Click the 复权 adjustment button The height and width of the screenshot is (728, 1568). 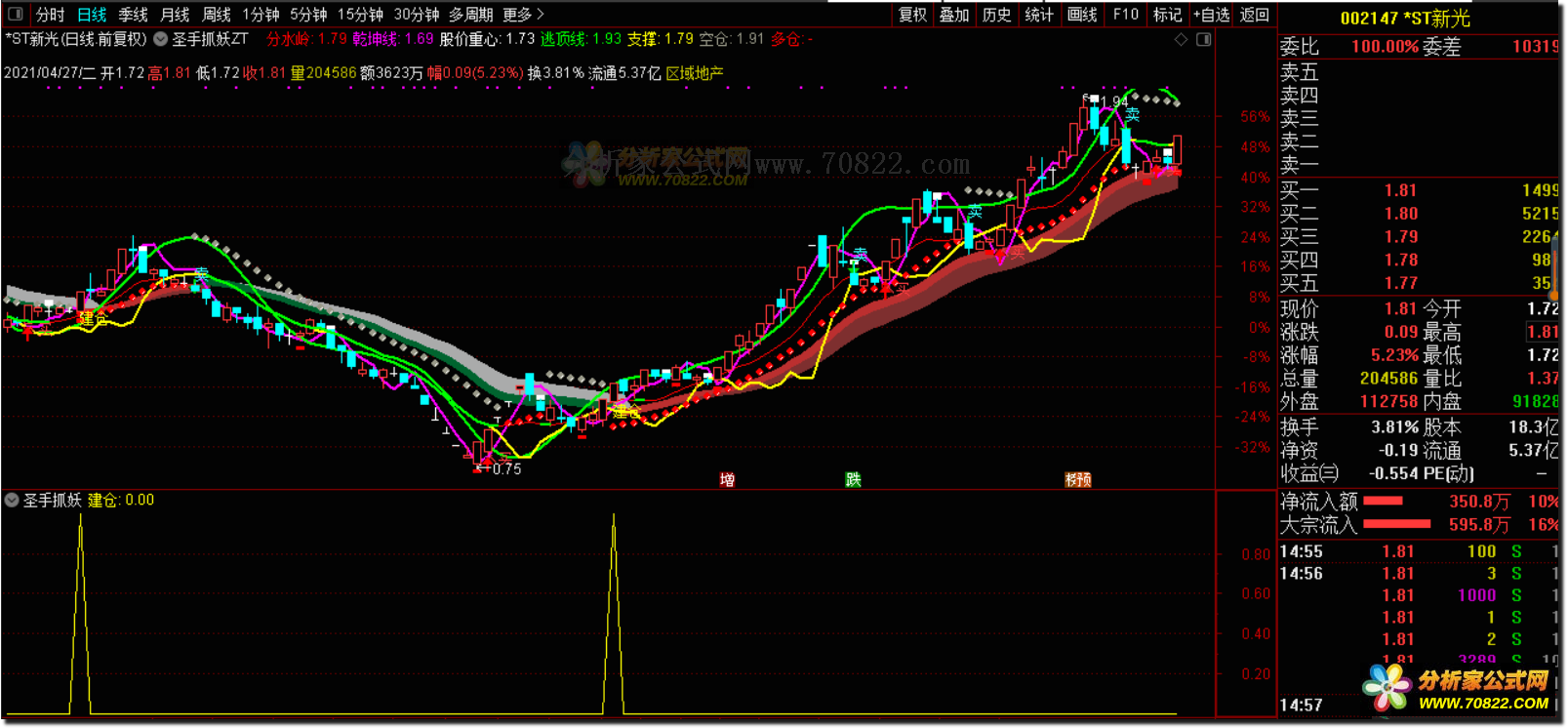click(x=913, y=15)
